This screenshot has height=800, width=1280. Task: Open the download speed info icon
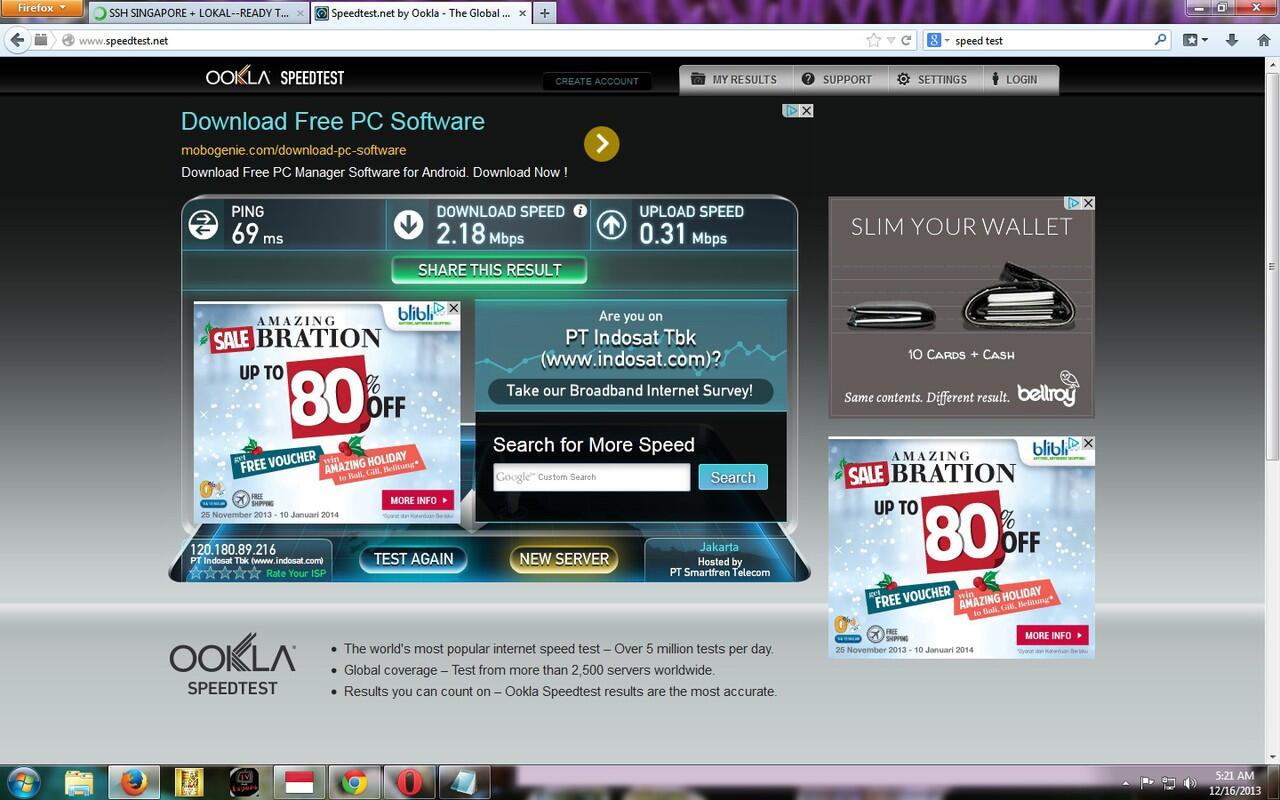580,211
